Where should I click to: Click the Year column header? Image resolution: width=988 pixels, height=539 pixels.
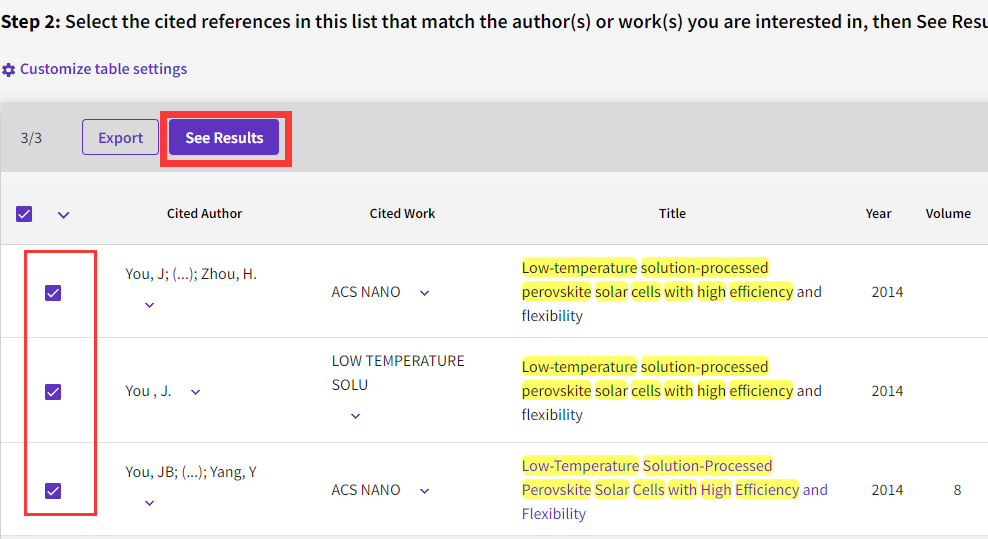click(x=878, y=213)
